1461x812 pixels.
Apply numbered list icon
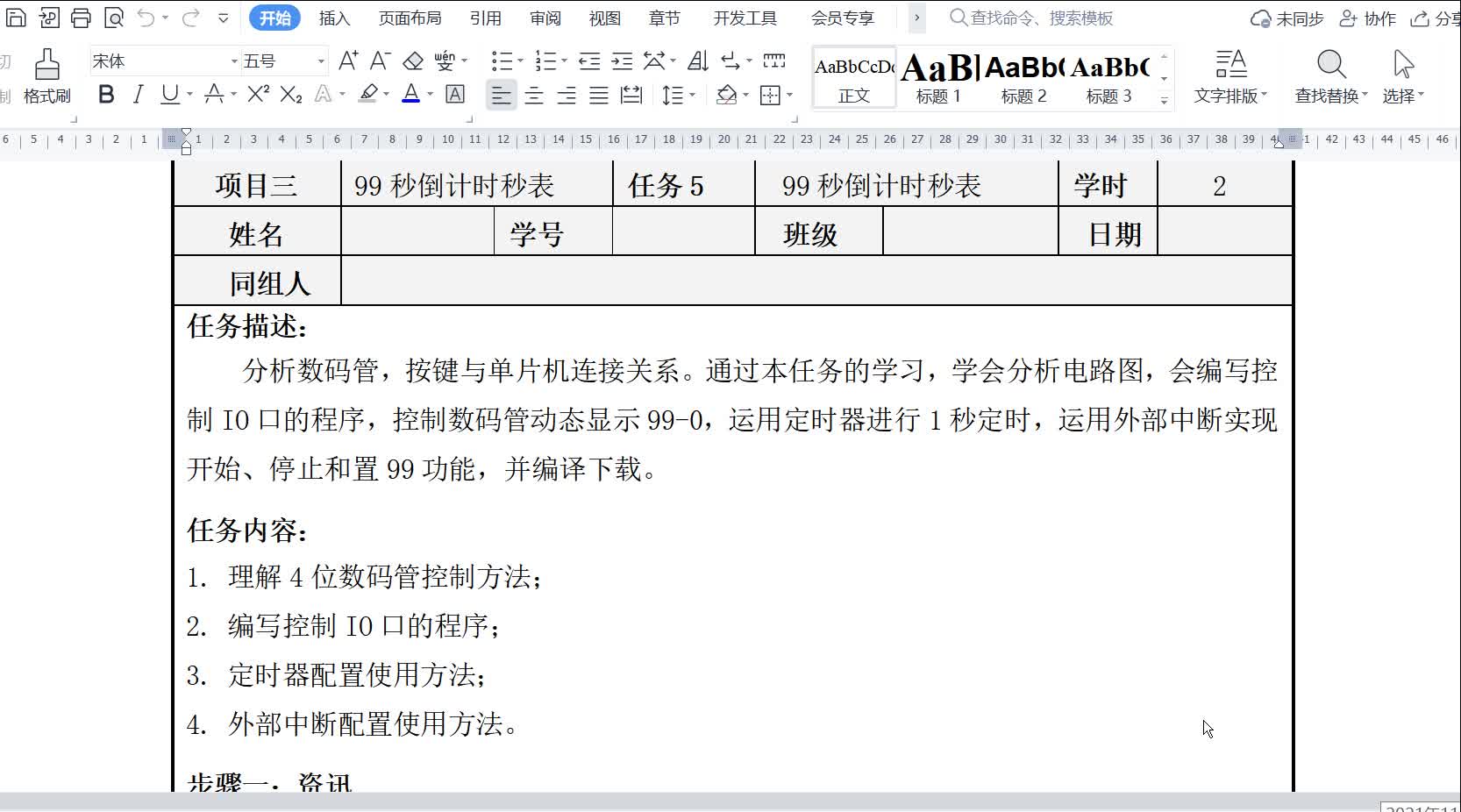[545, 61]
